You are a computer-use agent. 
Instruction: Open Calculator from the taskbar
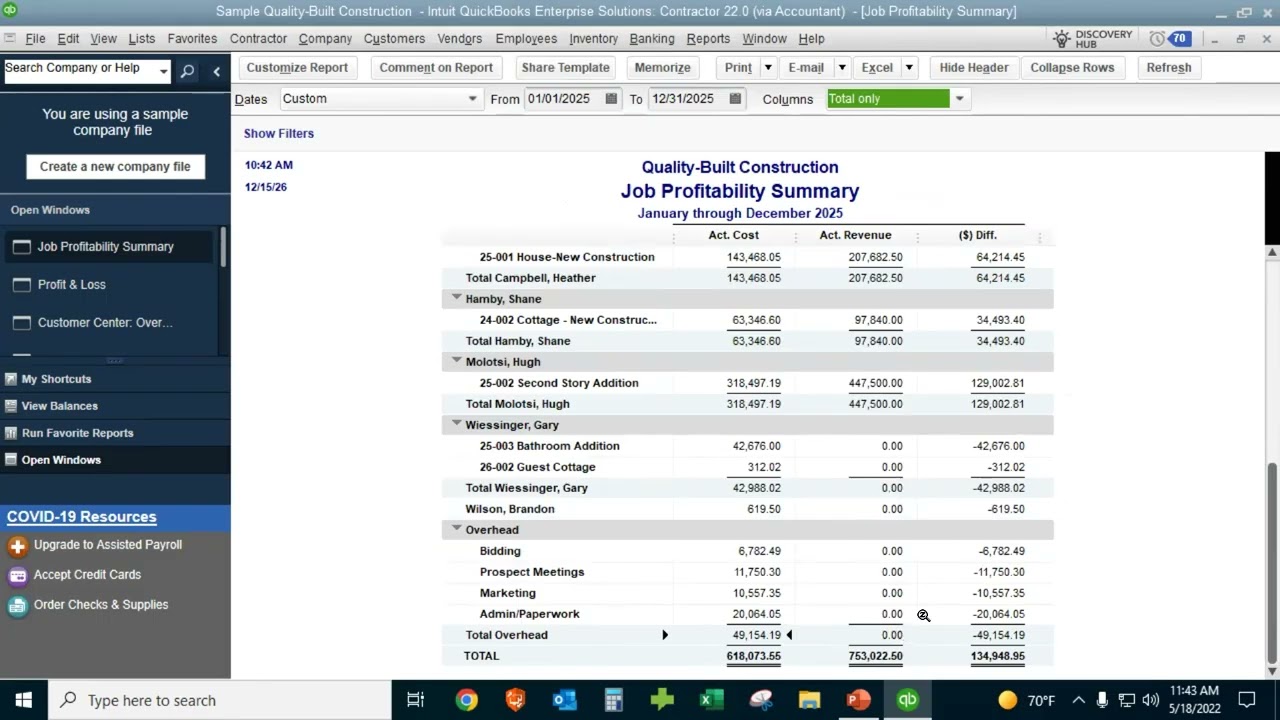point(613,700)
